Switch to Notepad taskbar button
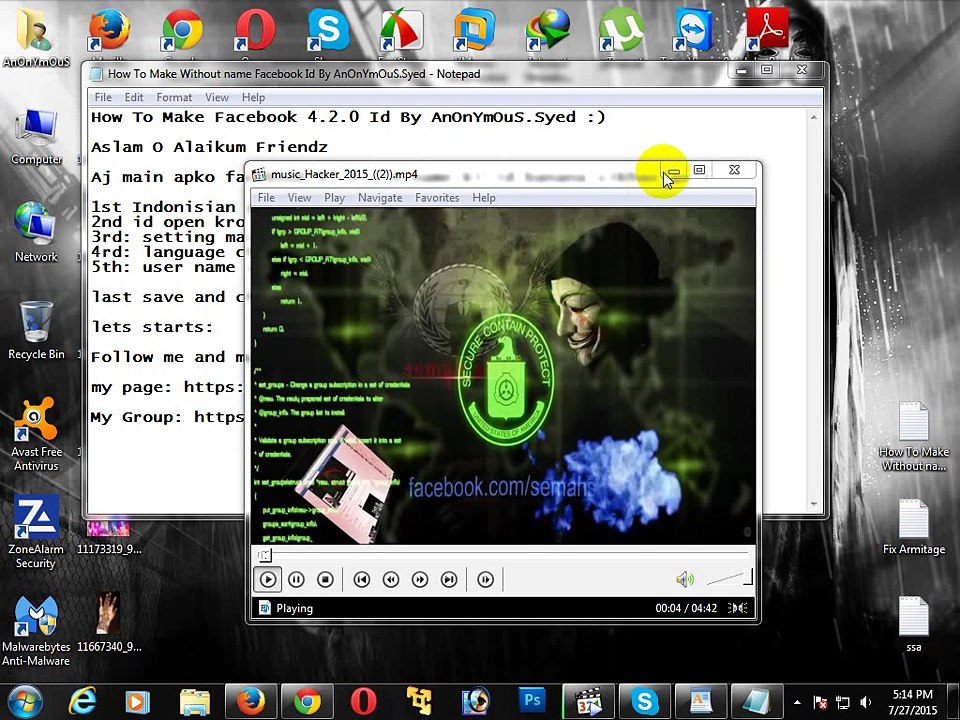 click(757, 702)
